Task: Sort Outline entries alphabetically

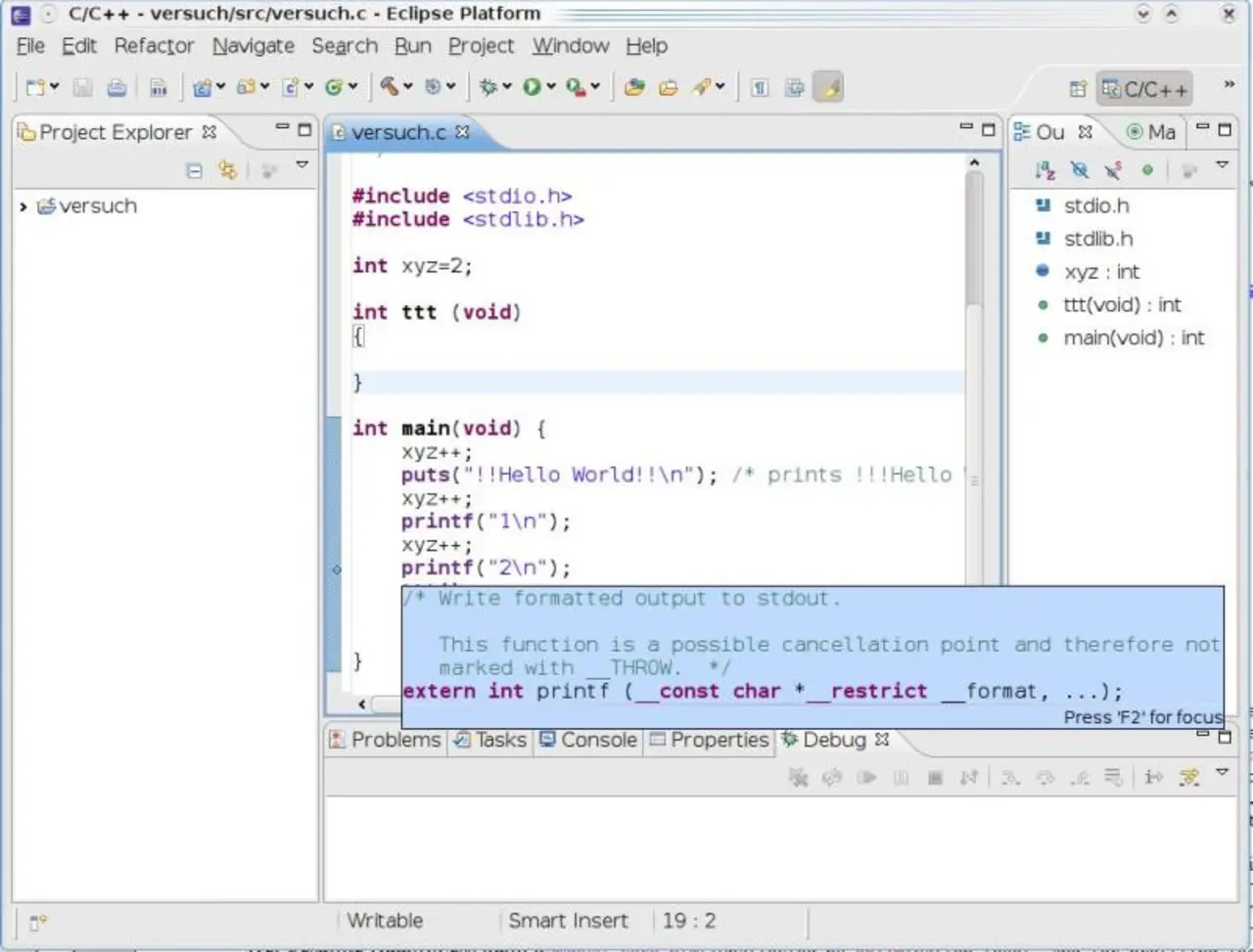Action: [x=1044, y=170]
